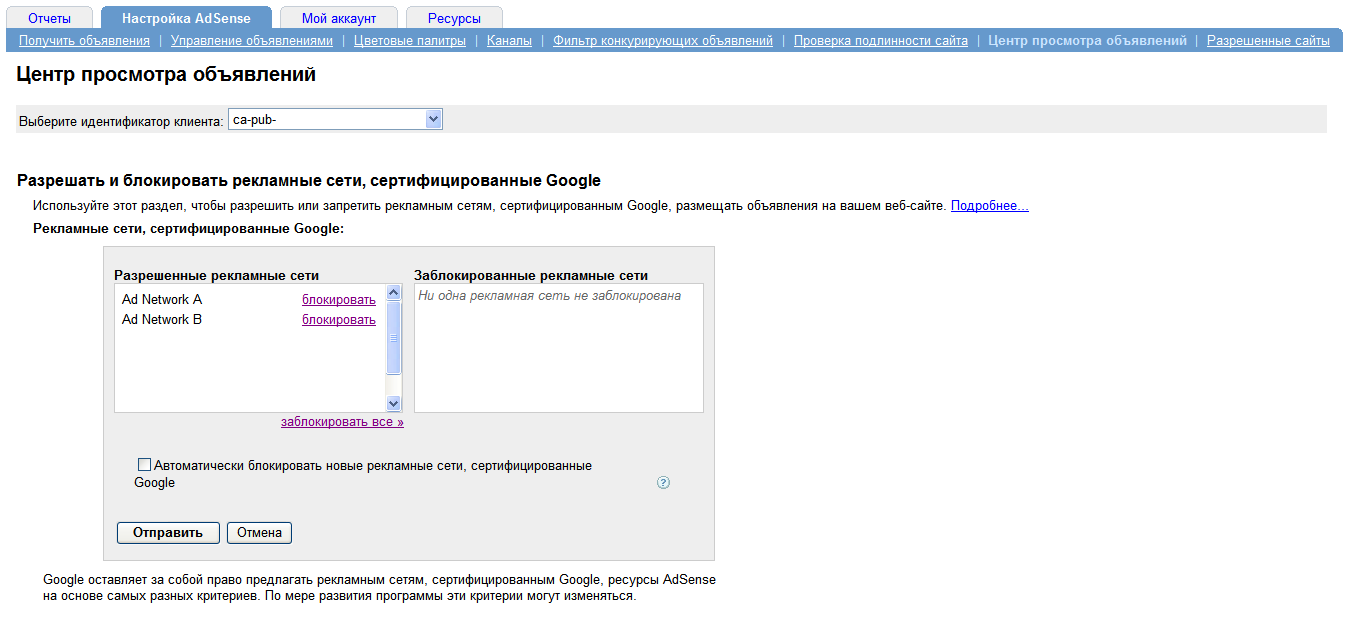Open Управление объявлениями submenu link
The height and width of the screenshot is (619, 1347).
tap(252, 41)
